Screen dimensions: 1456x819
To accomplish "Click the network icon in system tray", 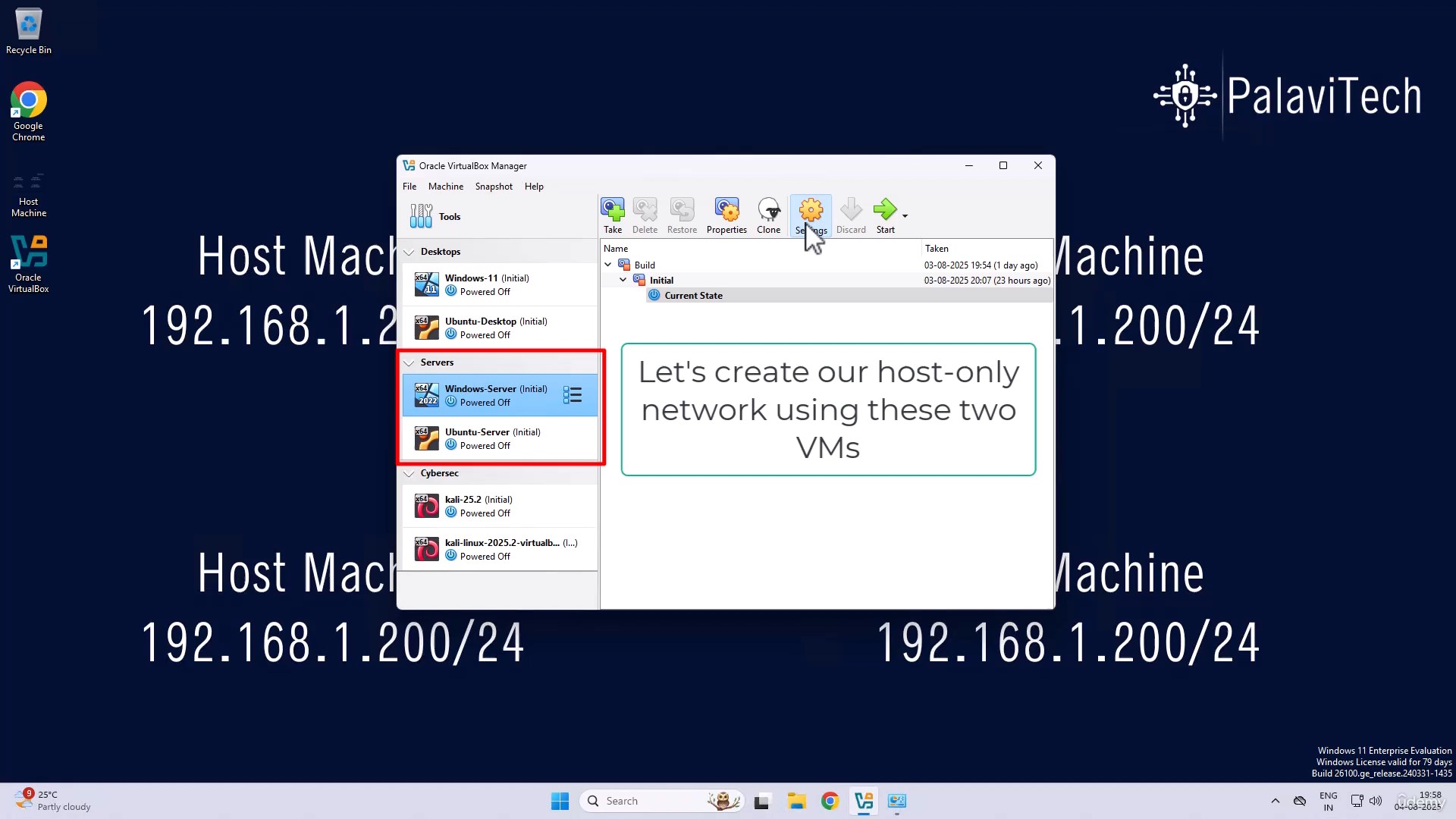I will 1357,801.
